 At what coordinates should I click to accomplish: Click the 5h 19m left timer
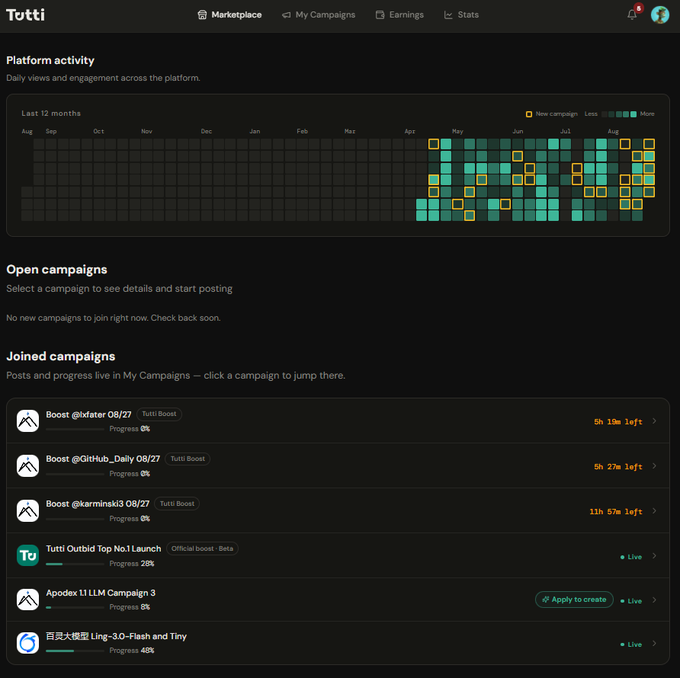pos(618,422)
